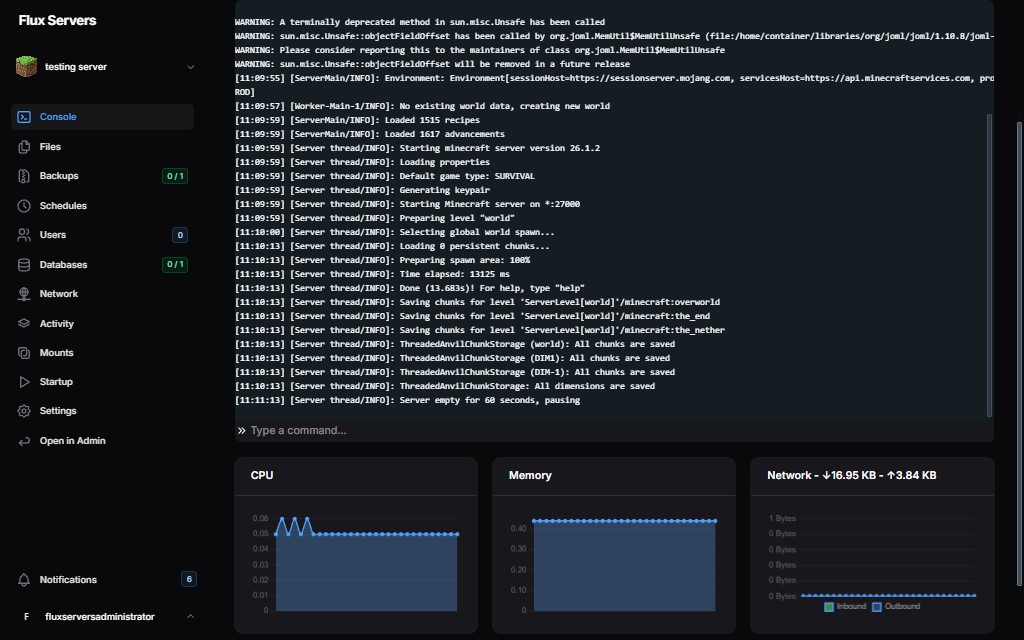
Task: Click the 'Loaded 1617 advancements' log line
Action: (x=370, y=134)
